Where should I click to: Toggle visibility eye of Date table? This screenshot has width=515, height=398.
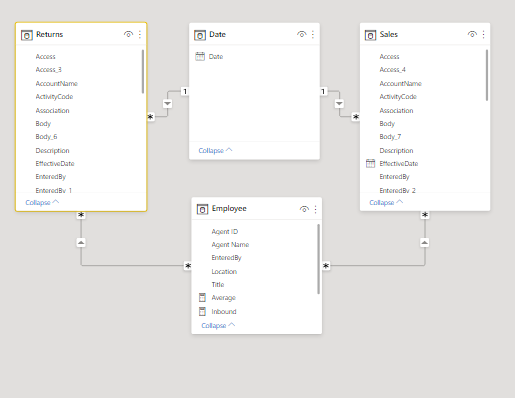pos(301,34)
